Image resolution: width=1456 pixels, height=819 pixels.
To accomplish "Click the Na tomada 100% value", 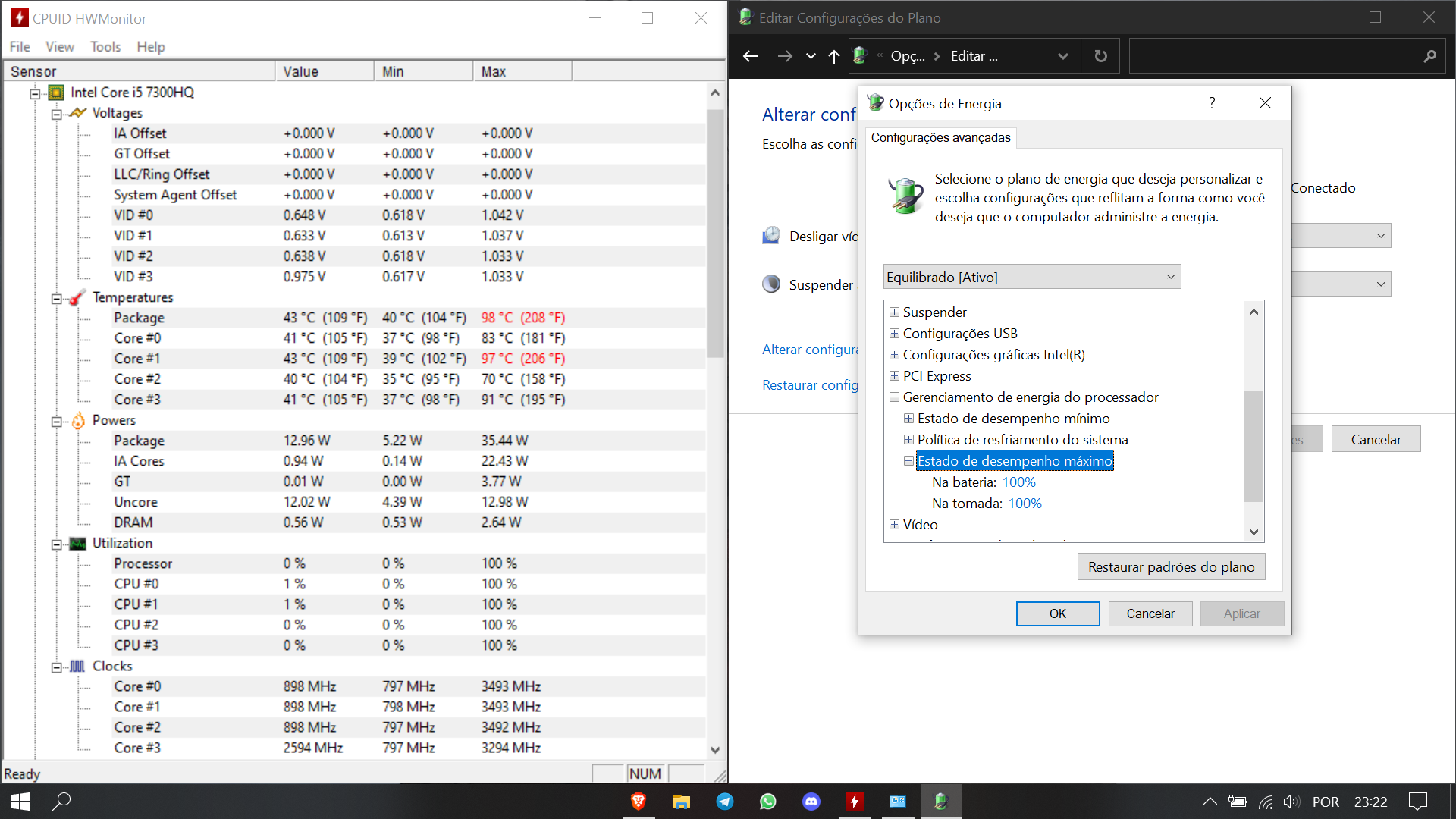I will [1025, 504].
